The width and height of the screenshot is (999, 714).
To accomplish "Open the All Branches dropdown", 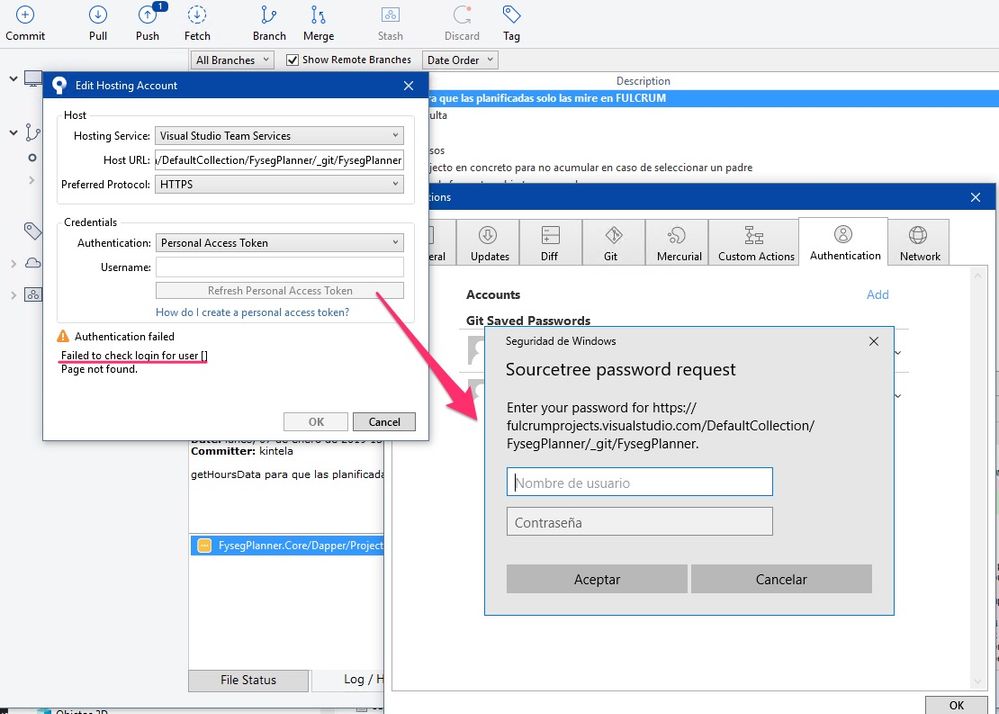I will (x=233, y=60).
